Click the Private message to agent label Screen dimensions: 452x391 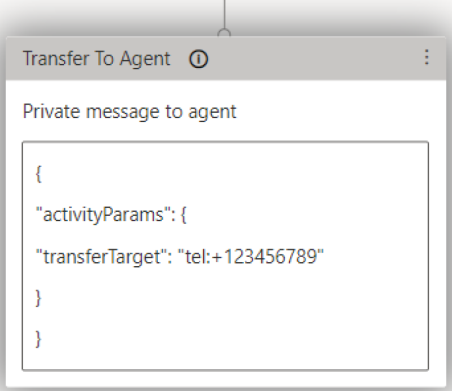[x=129, y=111]
